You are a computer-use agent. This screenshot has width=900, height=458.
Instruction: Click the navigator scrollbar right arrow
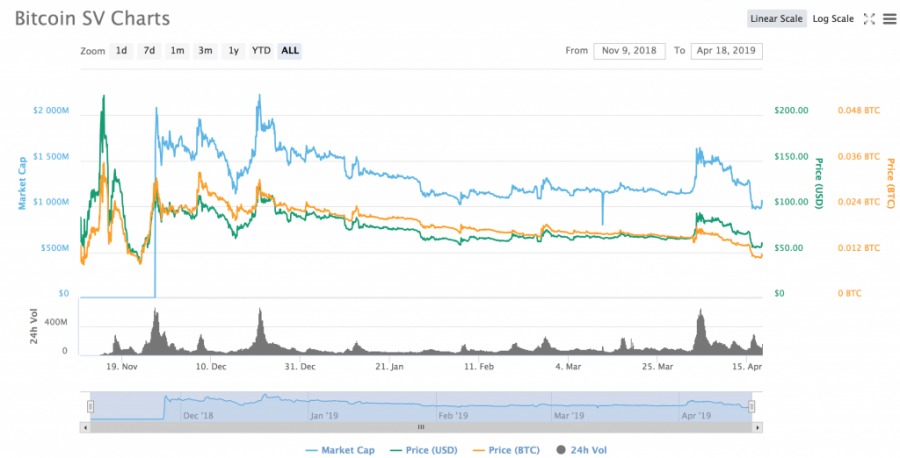coord(758,427)
